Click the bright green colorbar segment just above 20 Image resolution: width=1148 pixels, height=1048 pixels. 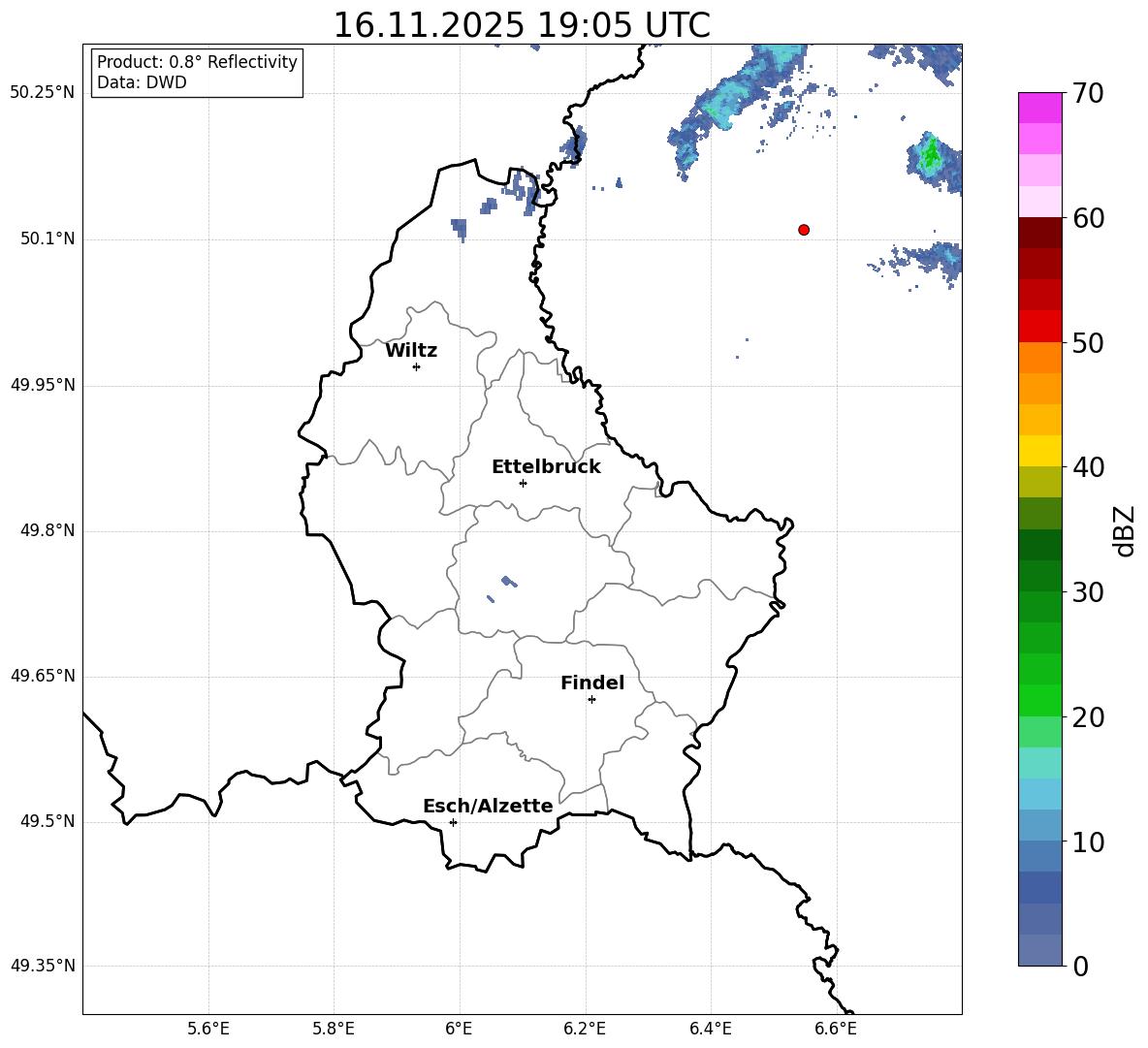point(1040,700)
